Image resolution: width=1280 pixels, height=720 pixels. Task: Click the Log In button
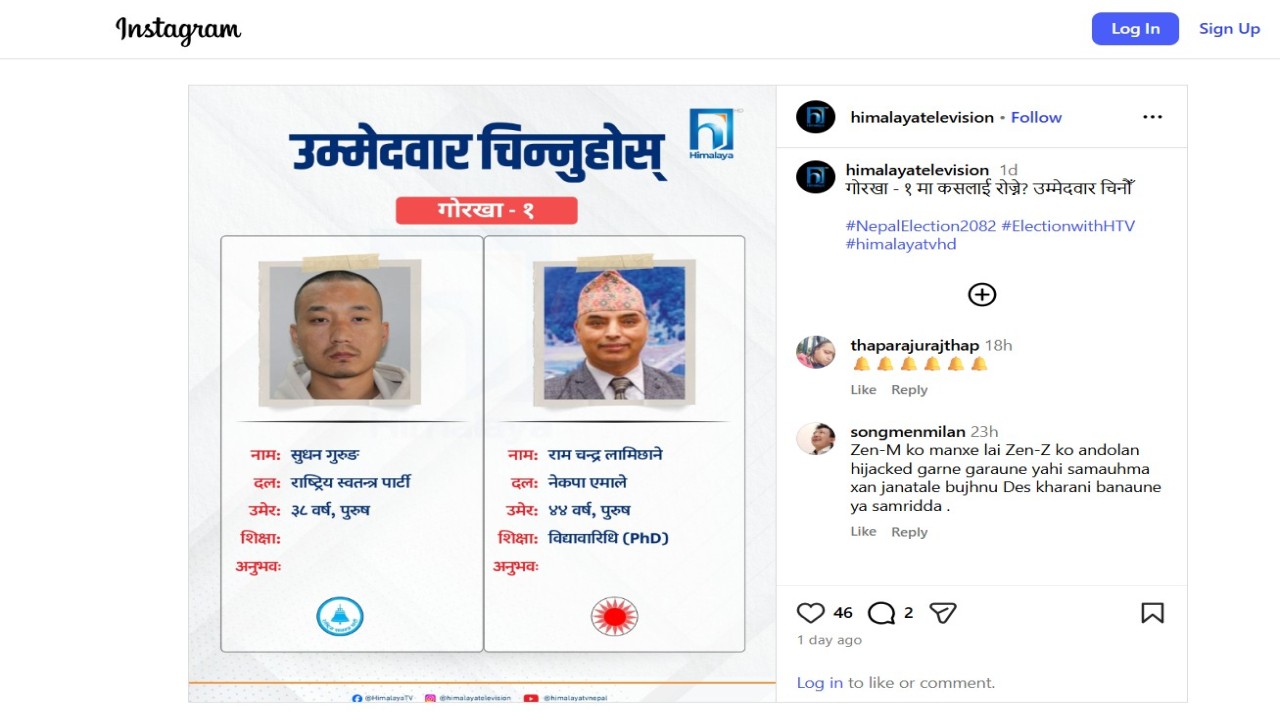point(1135,29)
